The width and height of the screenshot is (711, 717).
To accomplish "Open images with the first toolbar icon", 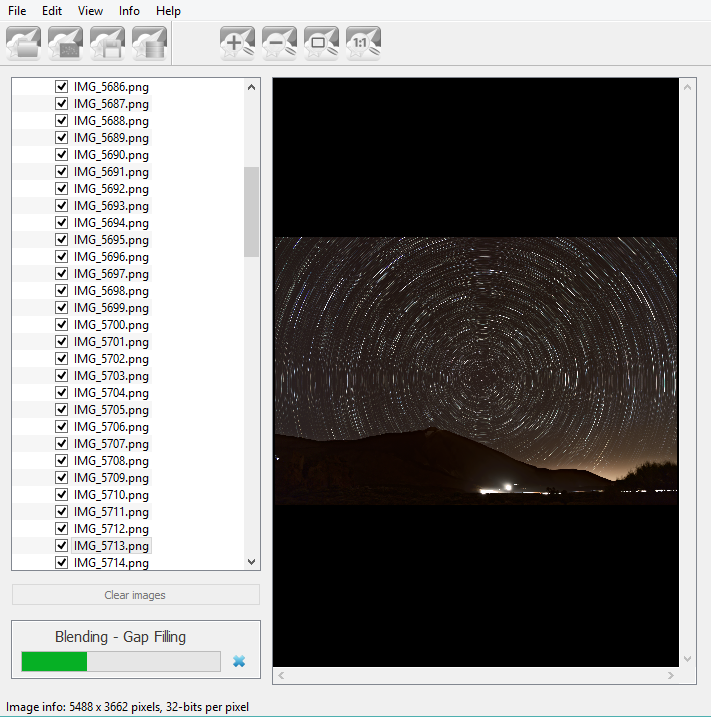I will pos(23,43).
